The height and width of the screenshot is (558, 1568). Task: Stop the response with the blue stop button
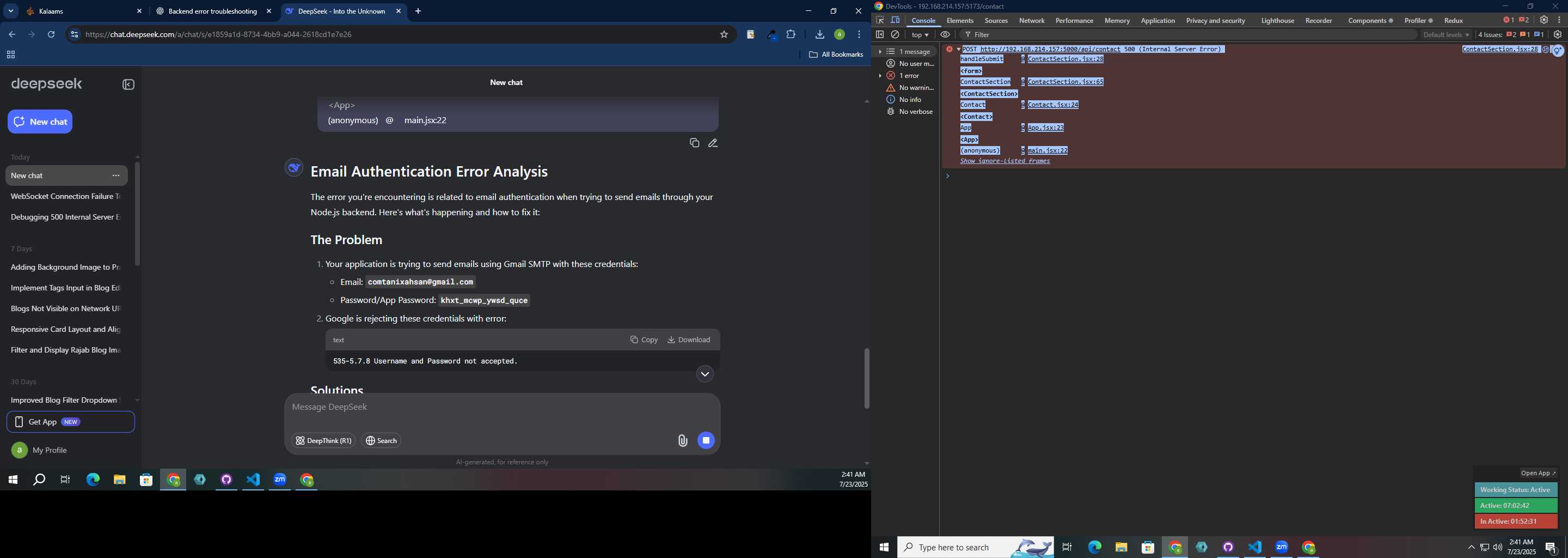click(706, 440)
